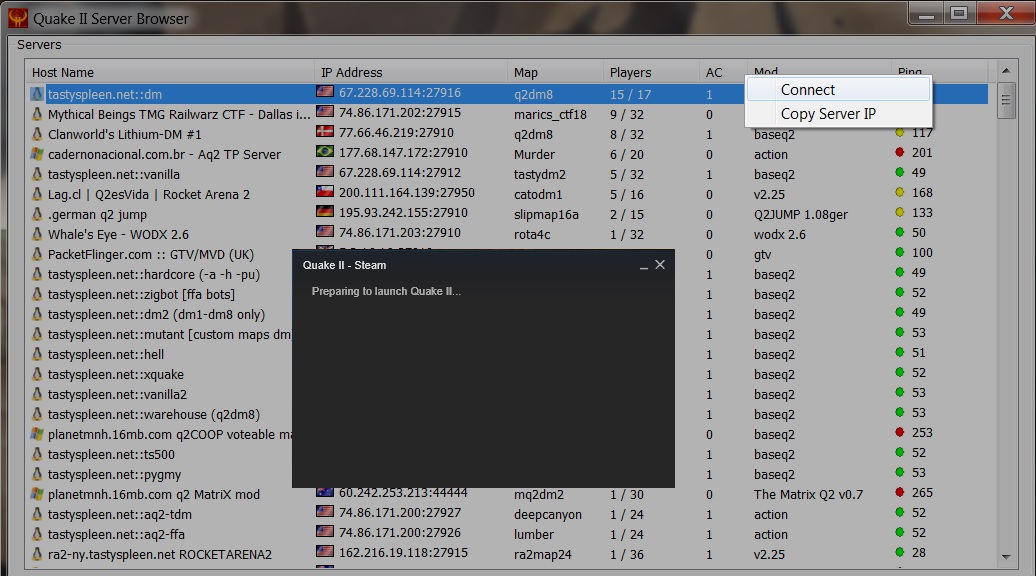This screenshot has width=1036, height=576.
Task: Click Linux icon beside Whale's Eye - WODX 2.6
Action: pyautogui.click(x=37, y=234)
